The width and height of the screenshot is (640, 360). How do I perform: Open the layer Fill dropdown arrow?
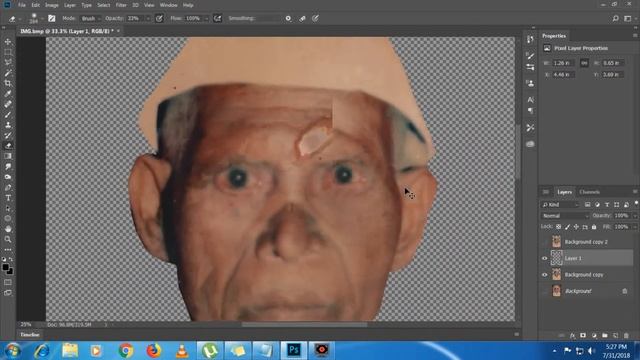[635, 227]
